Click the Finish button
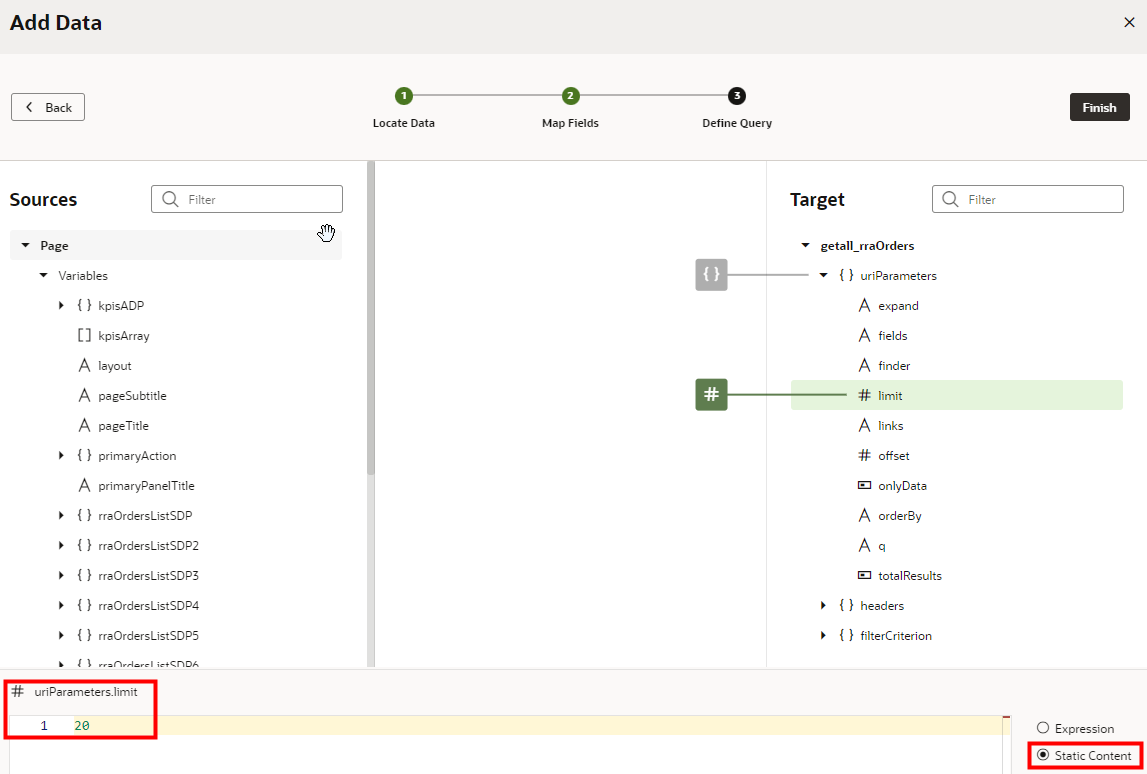 (1099, 107)
